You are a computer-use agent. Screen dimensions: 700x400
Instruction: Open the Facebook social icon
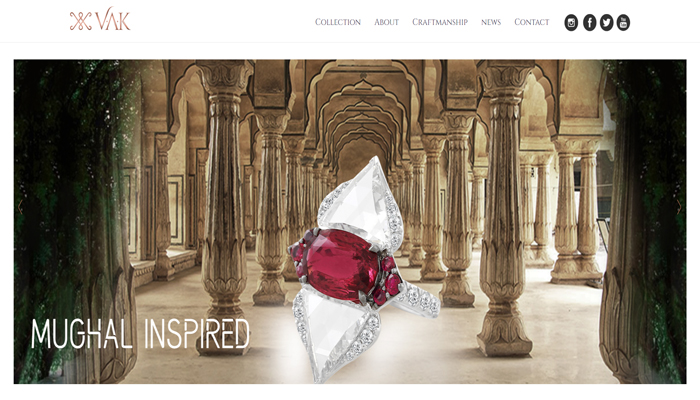point(589,23)
